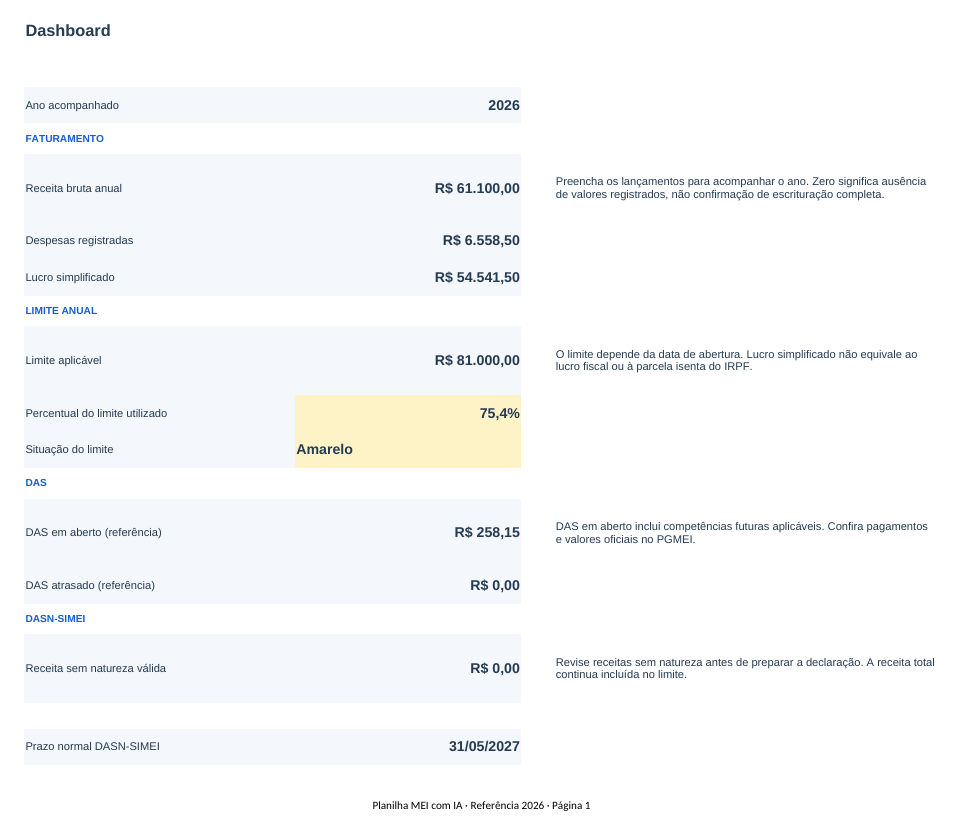
Task: Click the DASN-SIMEI section heading
Action: 55,619
